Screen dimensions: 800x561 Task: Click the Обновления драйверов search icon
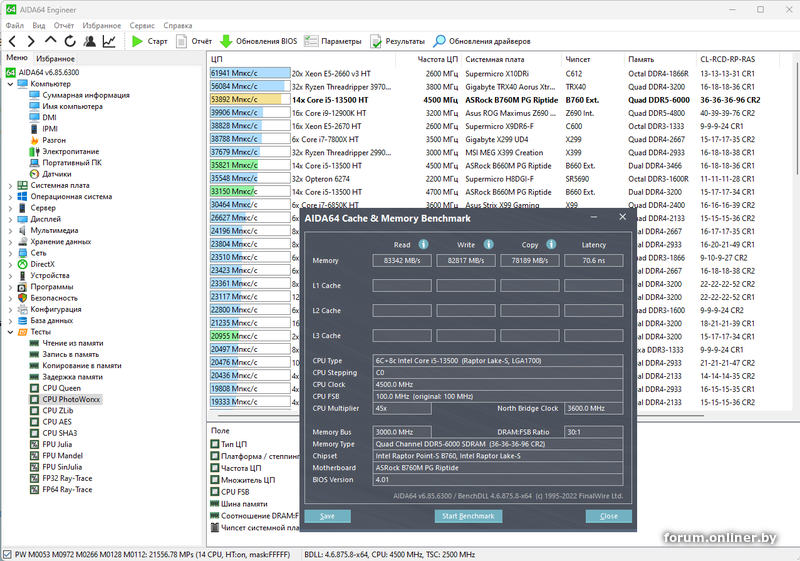coord(439,41)
